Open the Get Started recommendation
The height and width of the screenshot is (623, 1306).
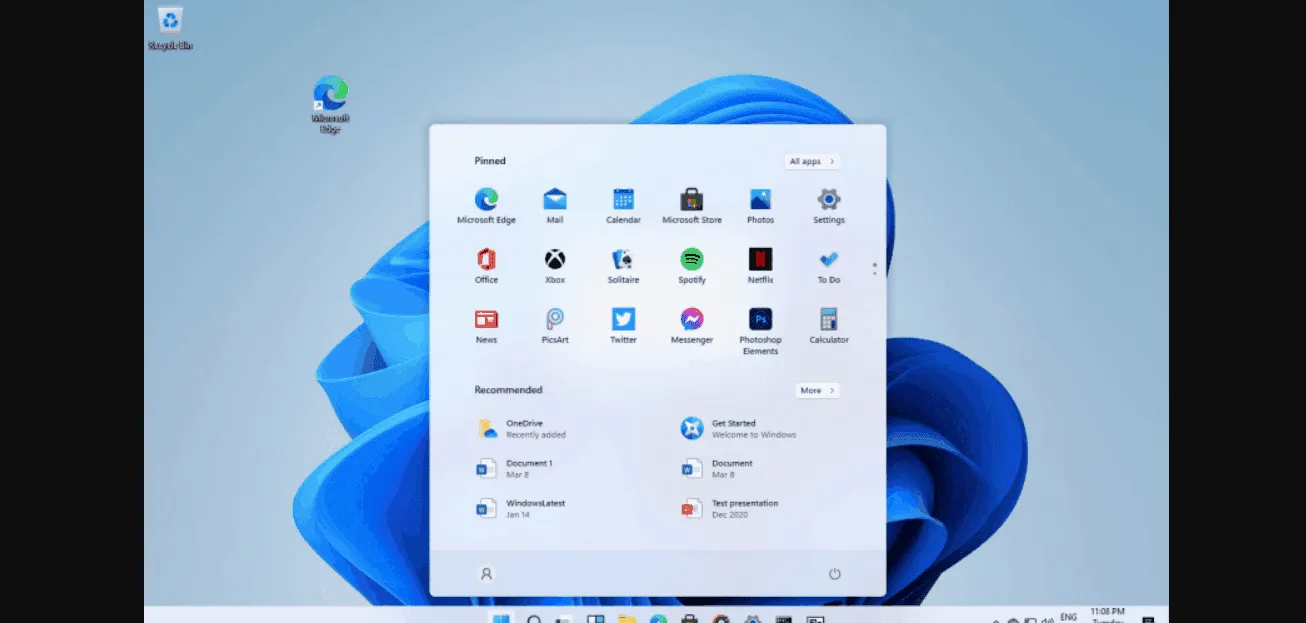point(737,428)
